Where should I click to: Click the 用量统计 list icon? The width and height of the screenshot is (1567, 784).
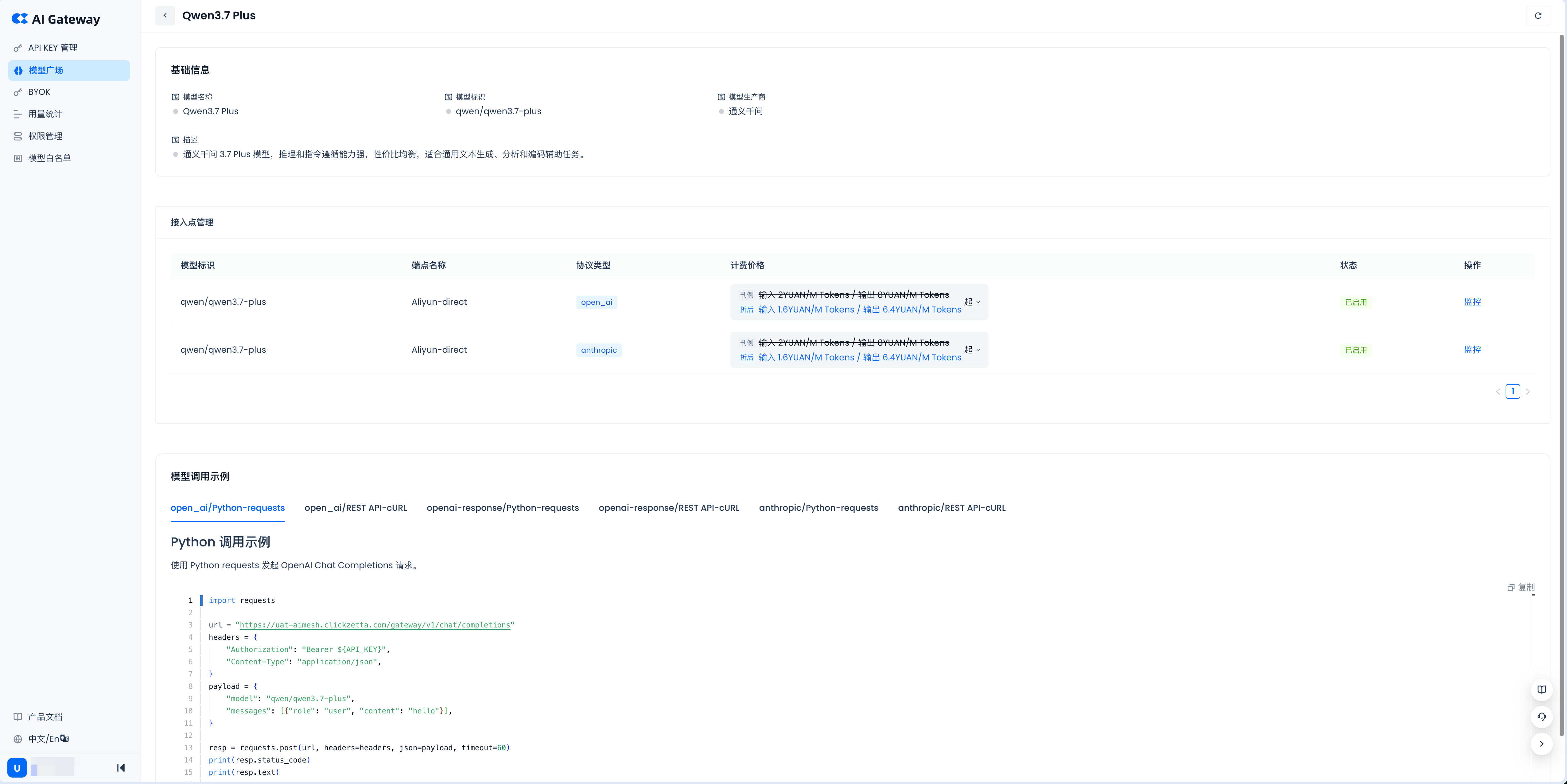pos(17,114)
